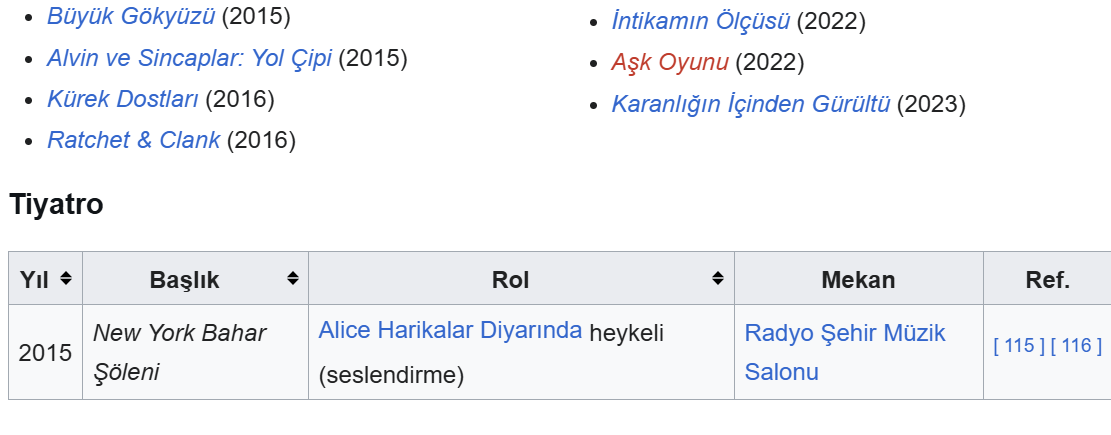This screenshot has height=435, width=1111.
Task: Open Alvin ve Sincaplar: Yol Çipi link
Action: (x=189, y=58)
